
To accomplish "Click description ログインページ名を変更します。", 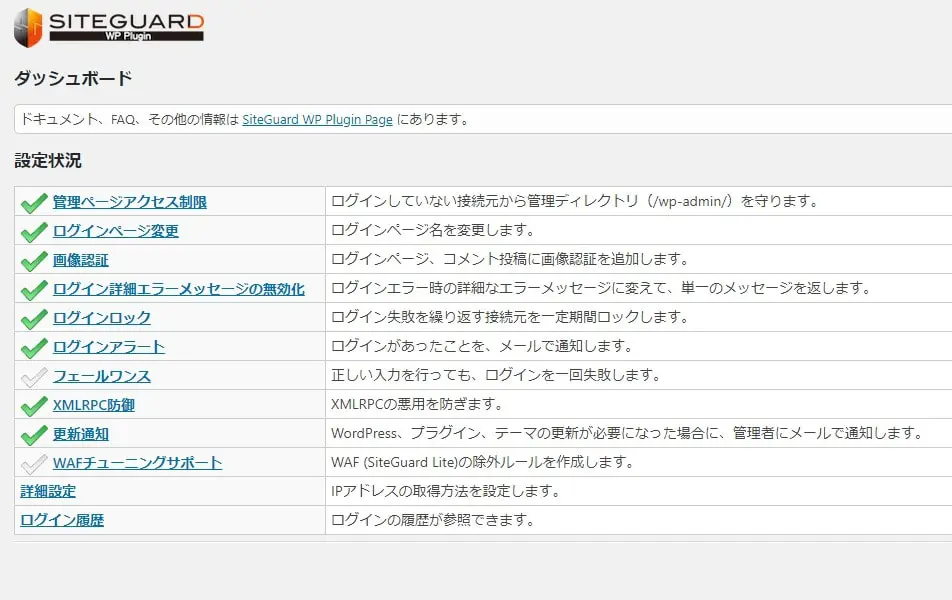I will click(434, 230).
